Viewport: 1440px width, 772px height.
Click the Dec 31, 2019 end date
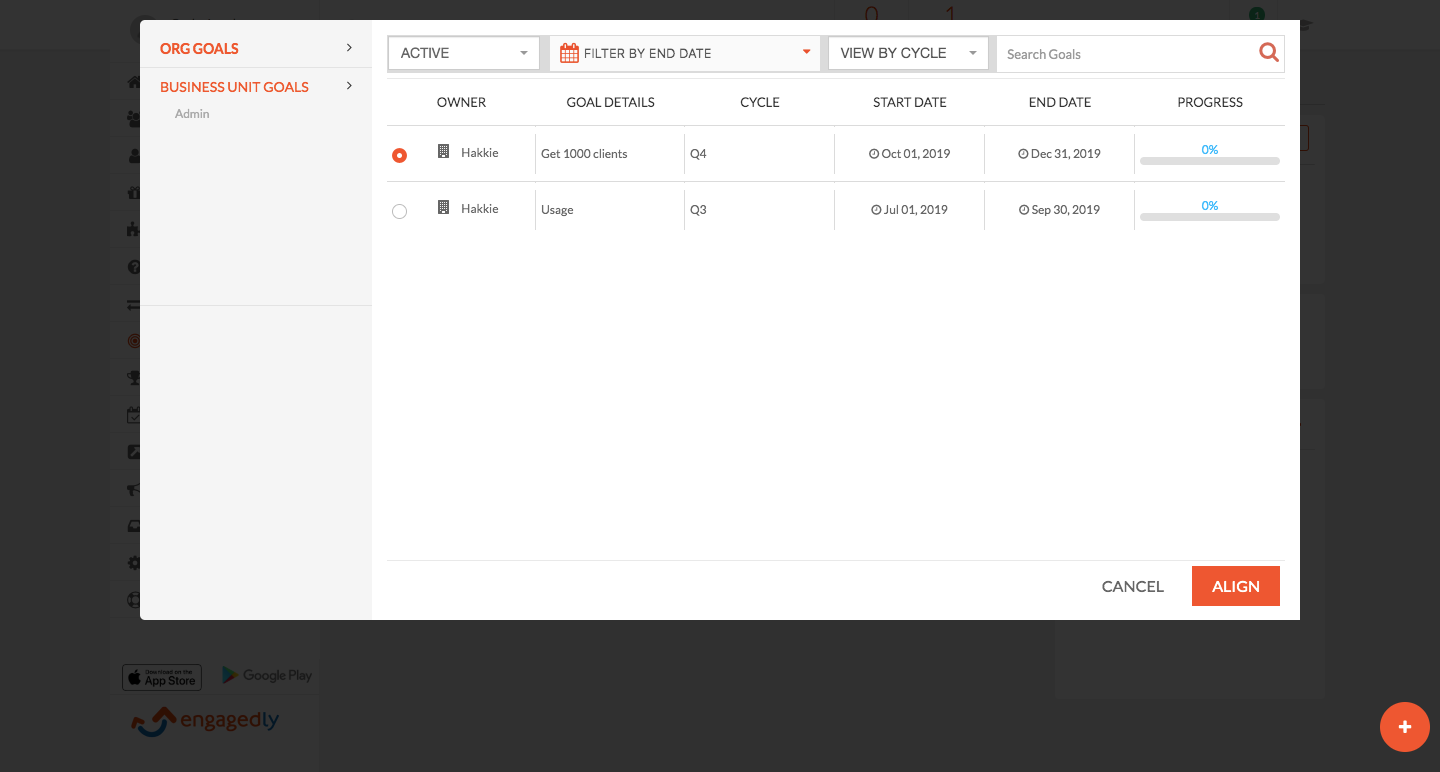(1060, 154)
